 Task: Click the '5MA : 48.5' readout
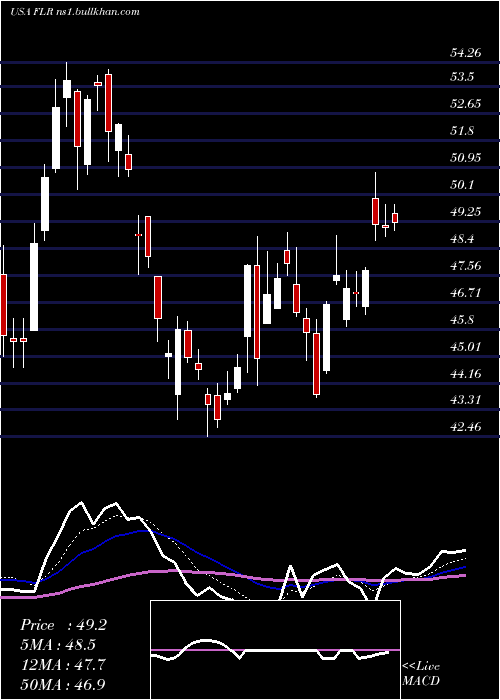[x=58, y=645]
